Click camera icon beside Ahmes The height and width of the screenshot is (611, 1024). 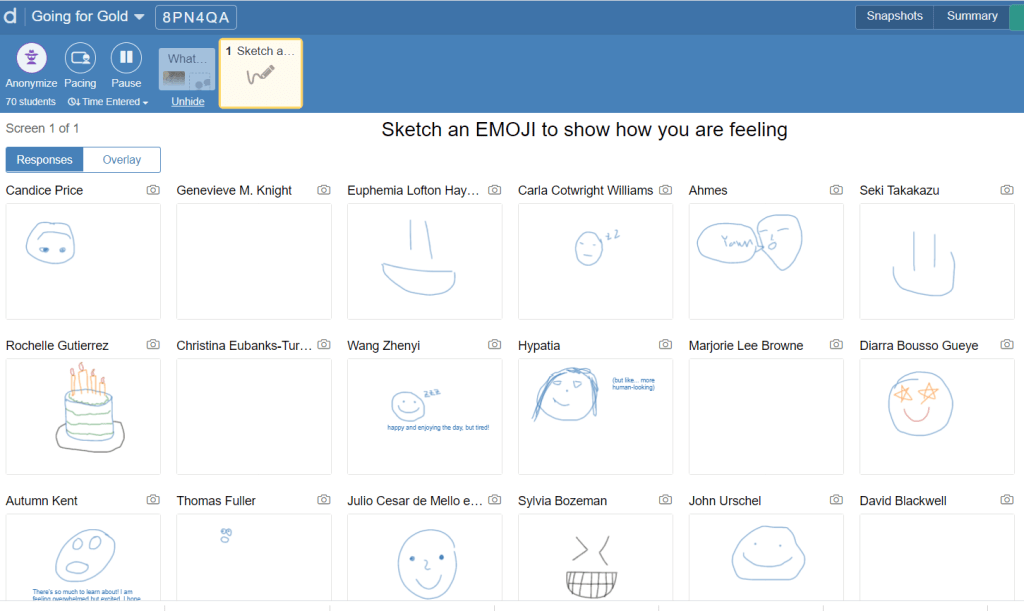click(x=836, y=190)
